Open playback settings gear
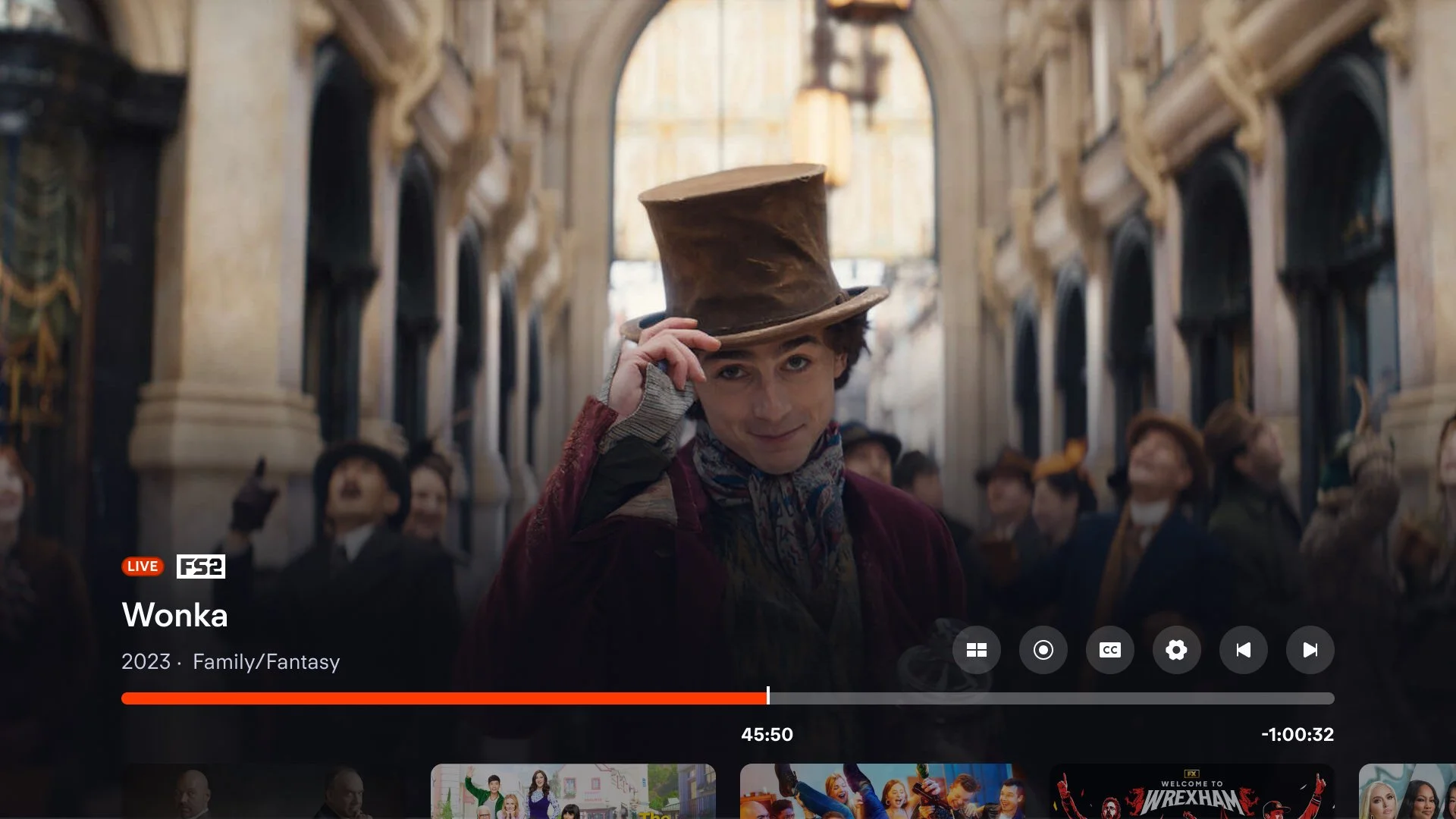This screenshot has width=1456, height=819. (1176, 650)
